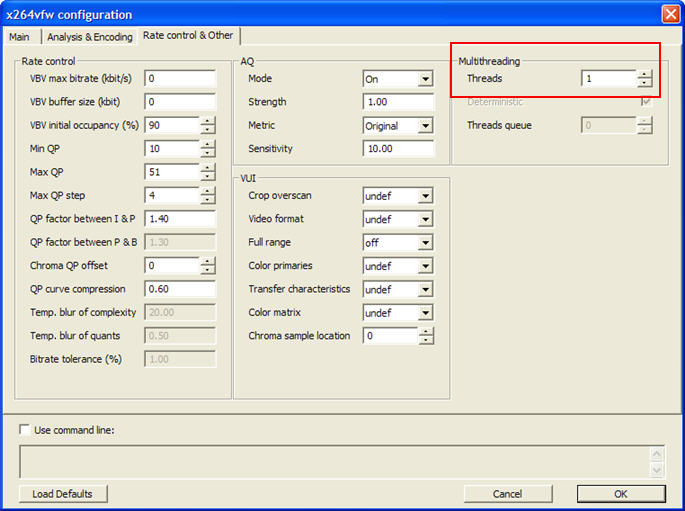The image size is (685, 511).
Task: Increase VBV initial occupancy with up arrow
Action: (x=208, y=121)
